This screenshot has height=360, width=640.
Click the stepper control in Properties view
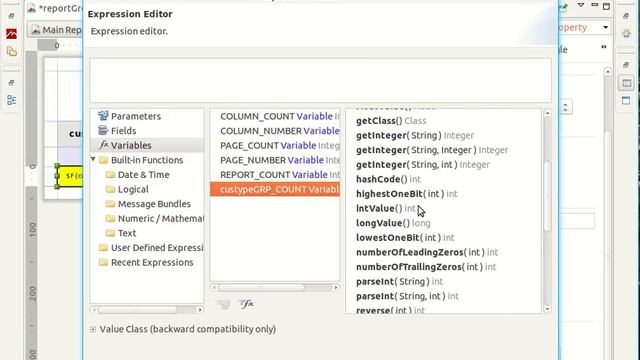tap(565, 107)
